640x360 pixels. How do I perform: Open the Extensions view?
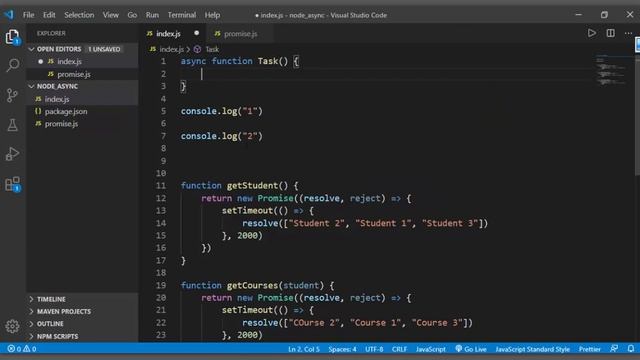click(x=13, y=184)
